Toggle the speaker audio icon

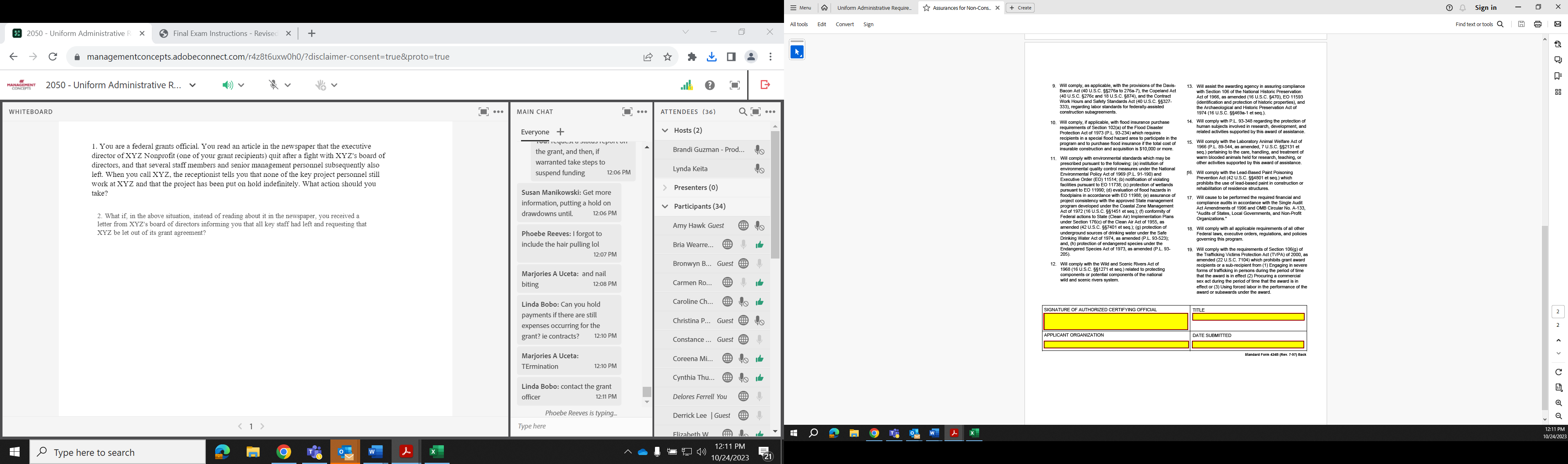(x=227, y=85)
